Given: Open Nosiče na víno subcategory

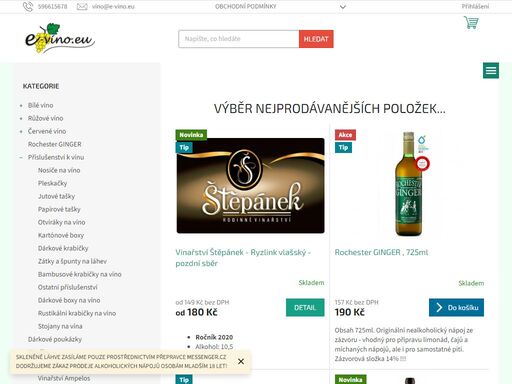Looking at the screenshot, I should tap(59, 170).
